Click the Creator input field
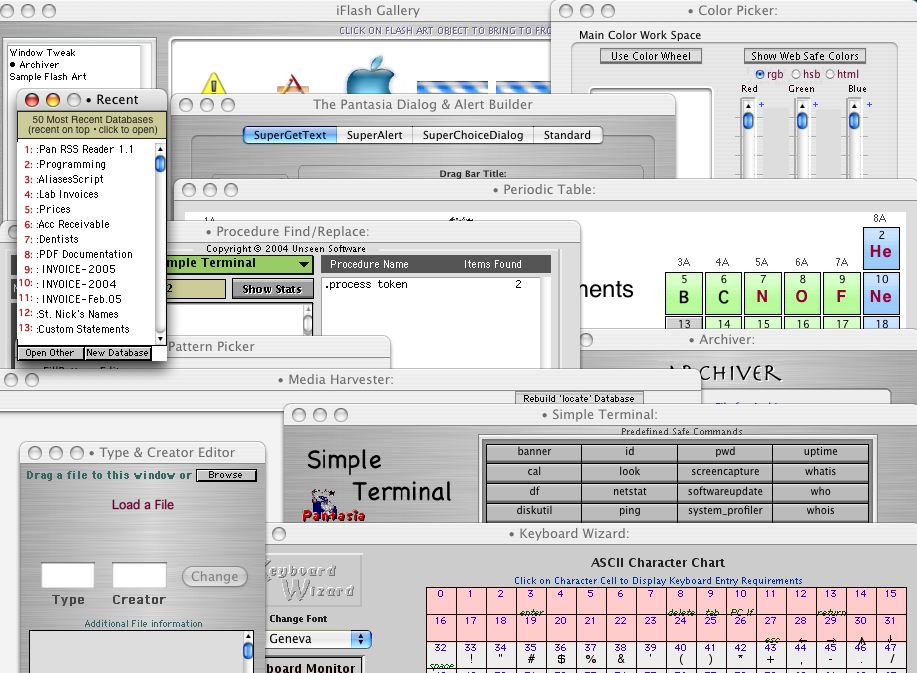Viewport: 917px width, 673px height. pyautogui.click(x=139, y=575)
